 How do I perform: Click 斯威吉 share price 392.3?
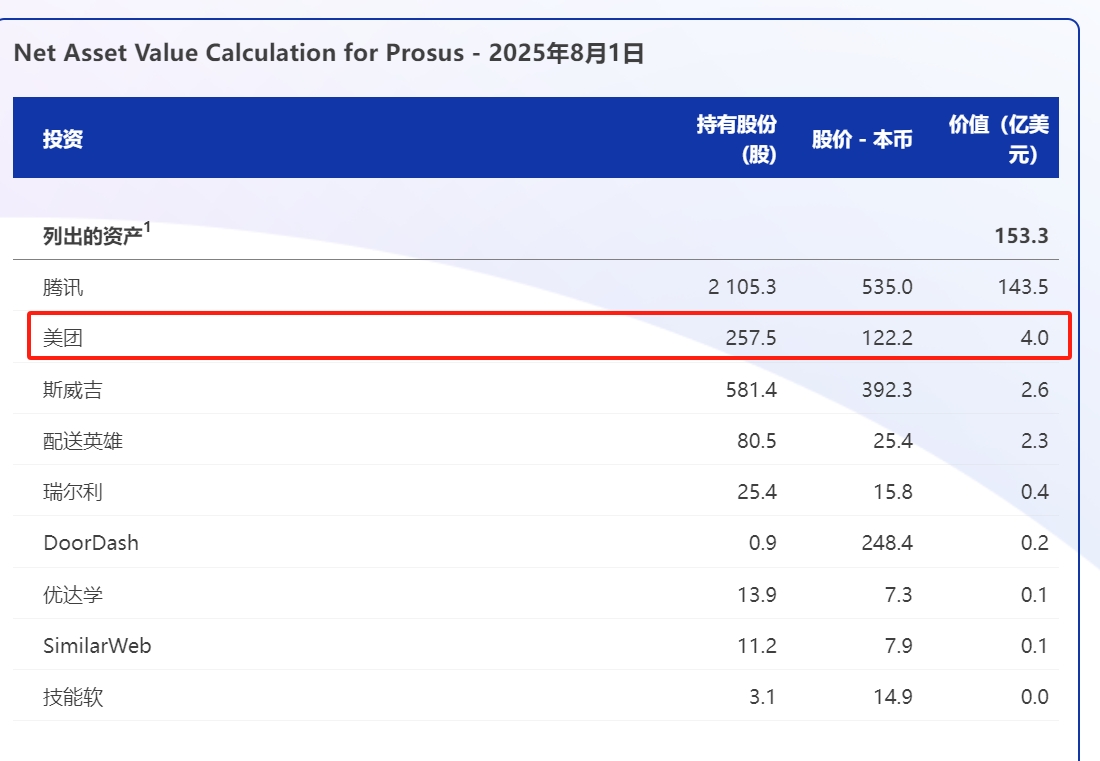pyautogui.click(x=887, y=389)
